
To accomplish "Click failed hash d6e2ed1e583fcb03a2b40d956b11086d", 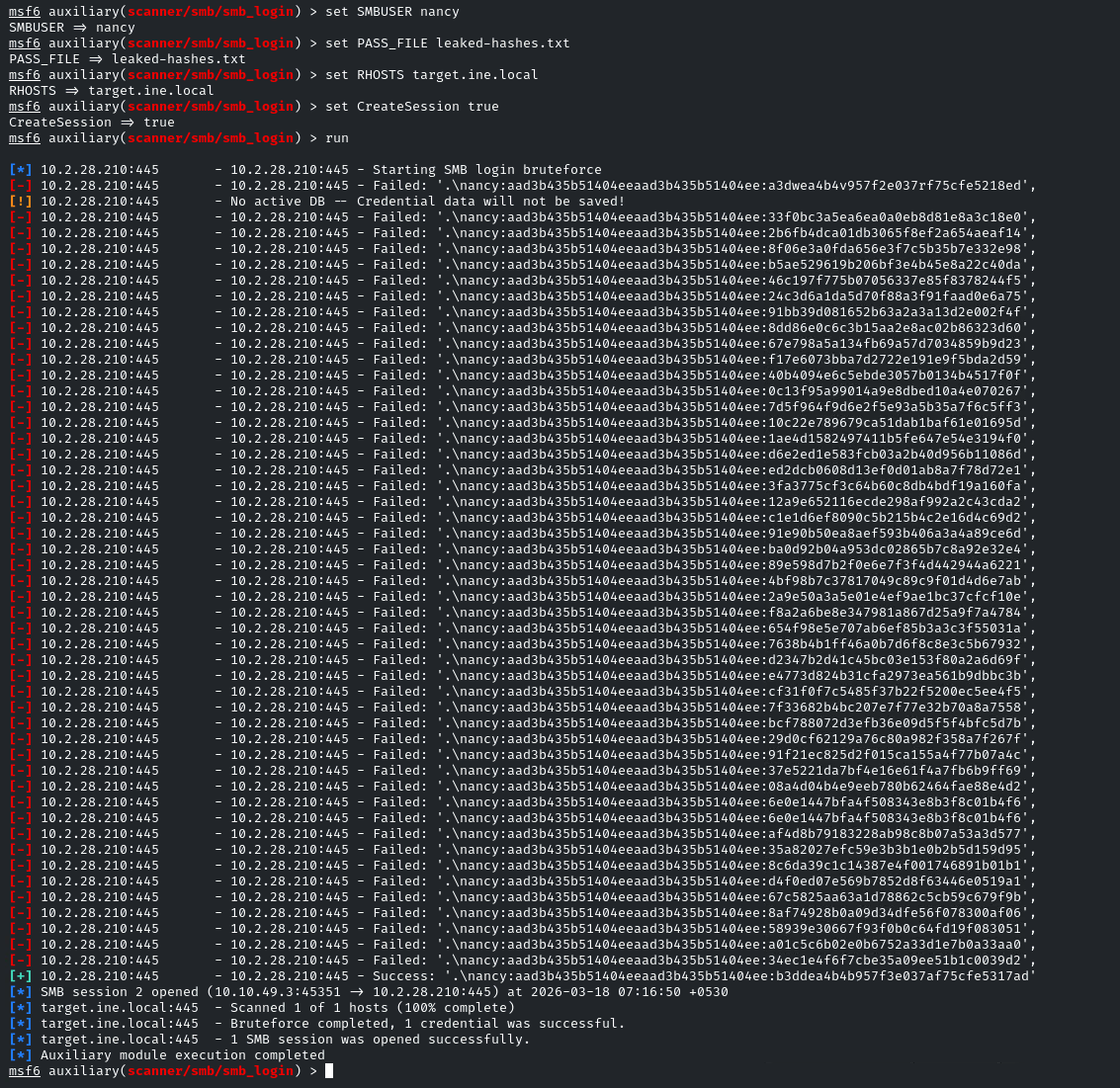I will [895, 454].
